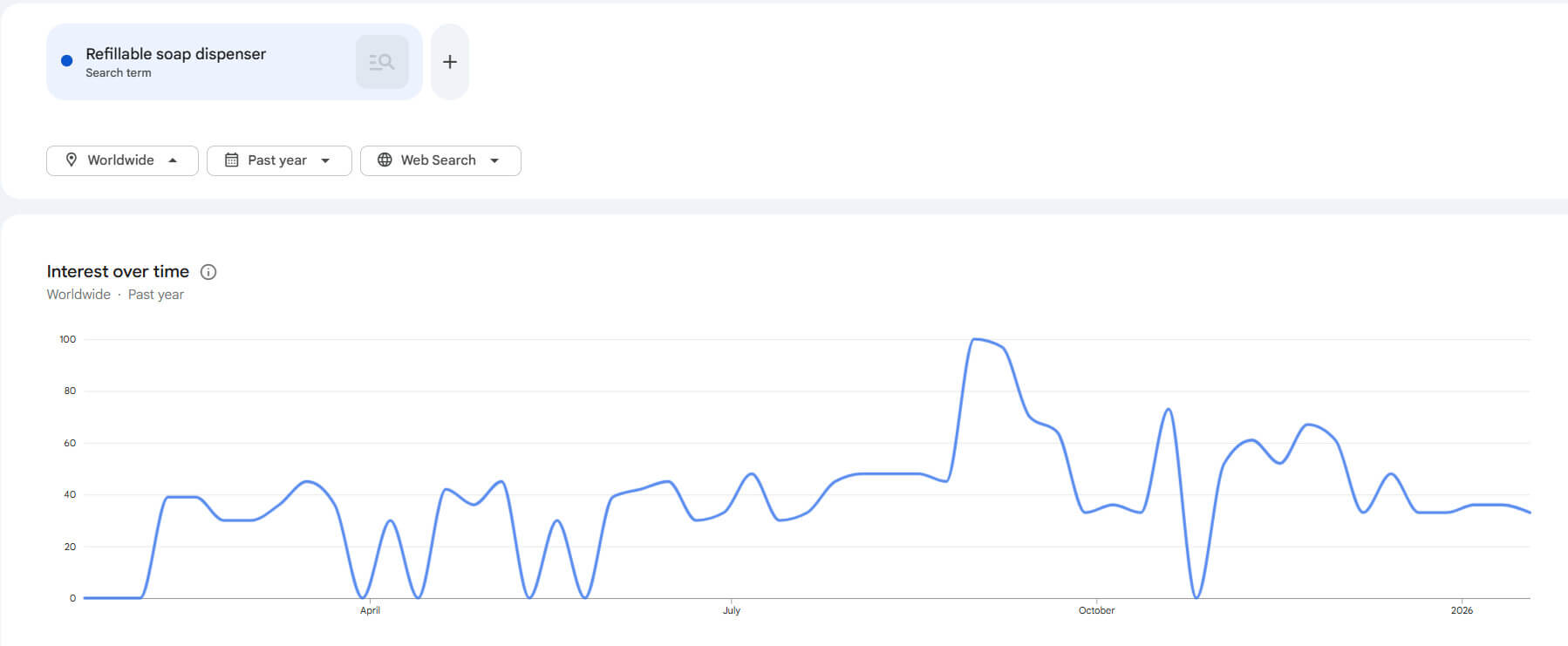This screenshot has width=1568, height=646.
Task: Click the blue dot for the search term
Action: coord(66,61)
